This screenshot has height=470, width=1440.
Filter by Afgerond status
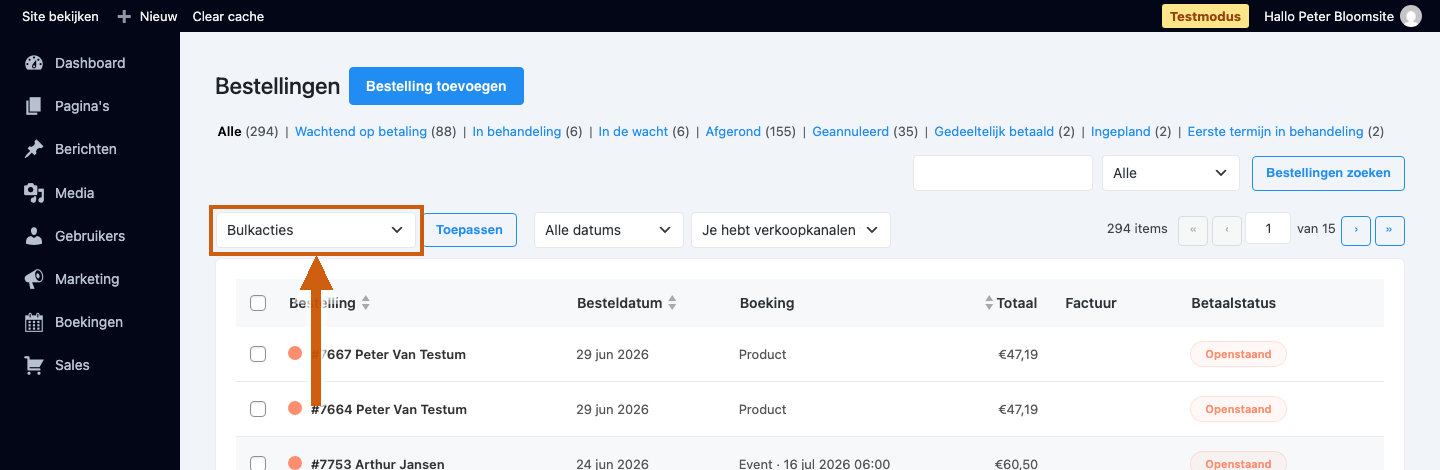coord(733,131)
